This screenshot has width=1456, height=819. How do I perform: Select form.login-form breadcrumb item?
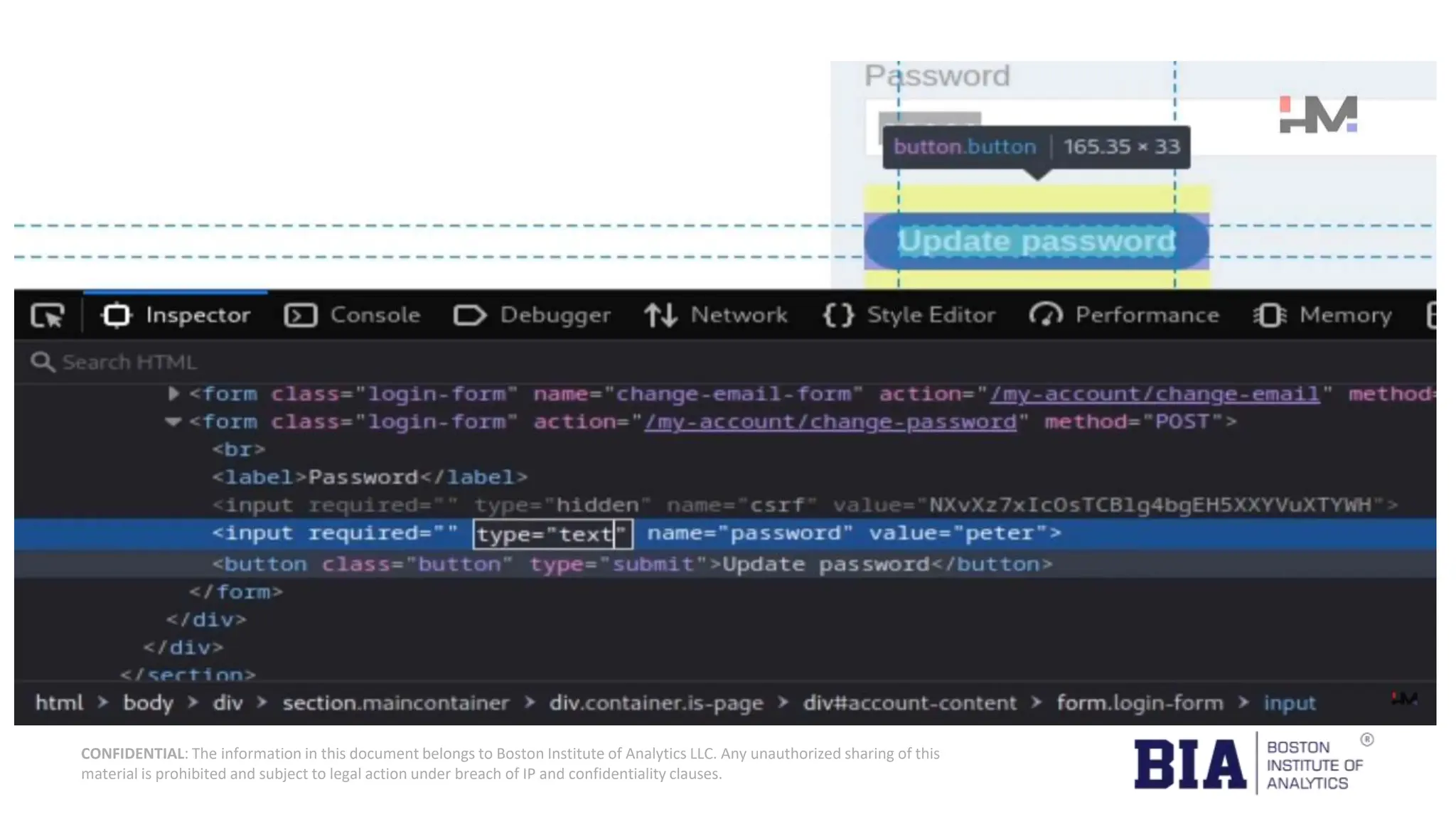1140,703
